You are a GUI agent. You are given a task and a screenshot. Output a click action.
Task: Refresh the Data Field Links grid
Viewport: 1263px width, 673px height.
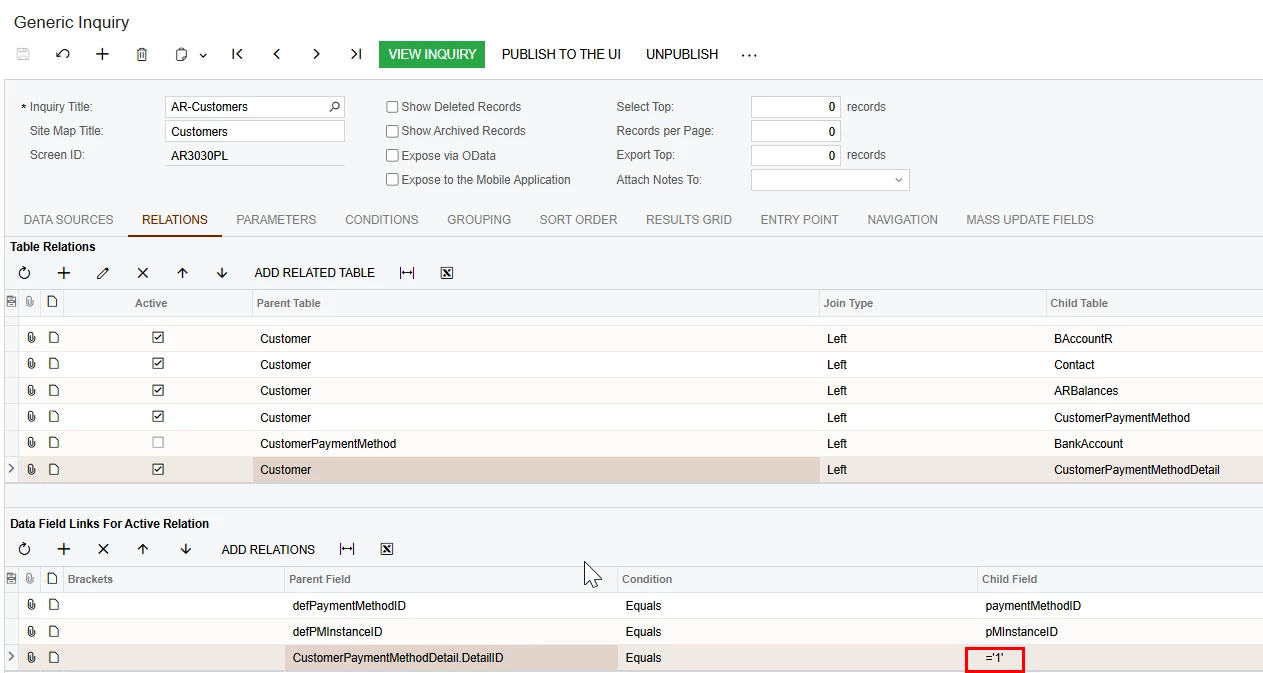point(24,549)
